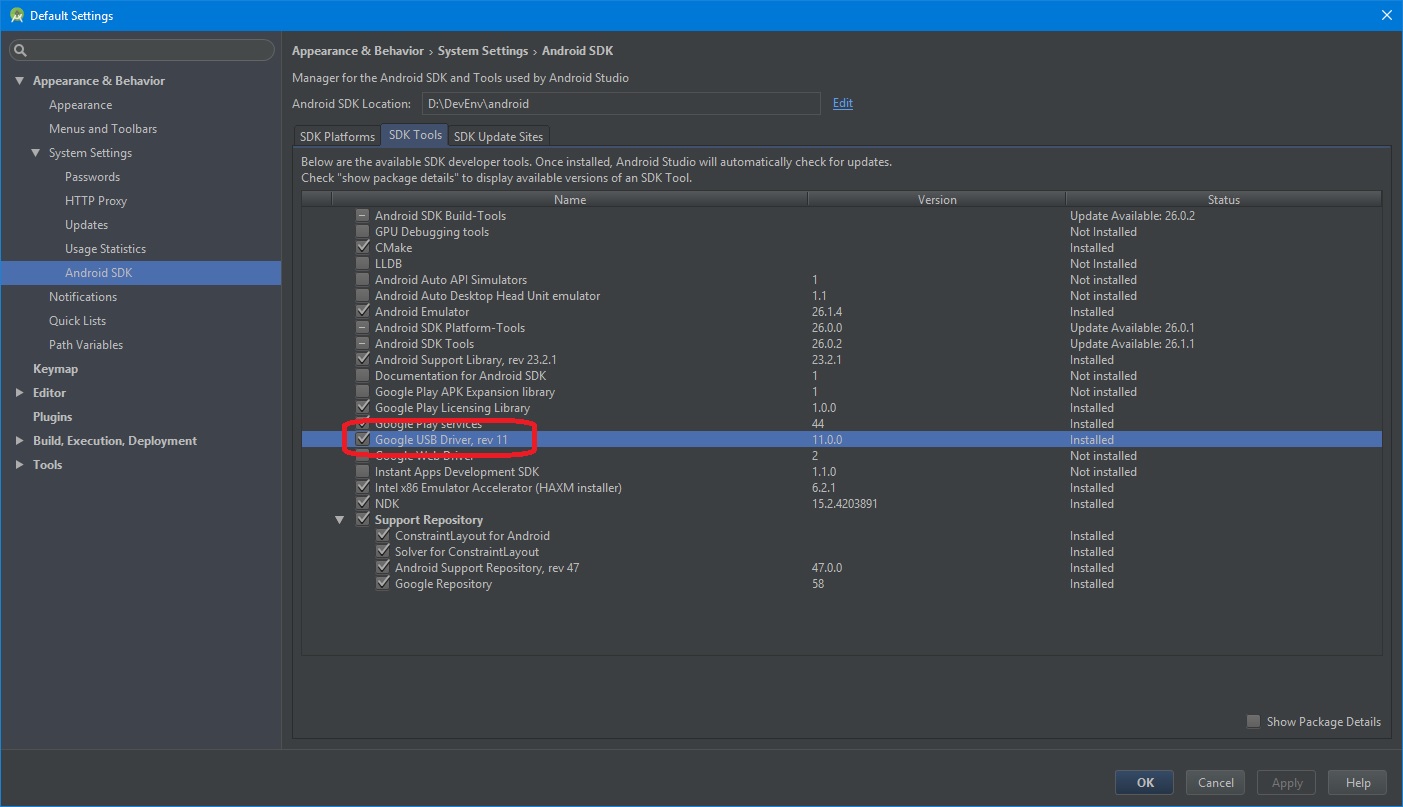This screenshot has height=807, width=1403.
Task: Open Passwords settings
Action: click(x=92, y=177)
